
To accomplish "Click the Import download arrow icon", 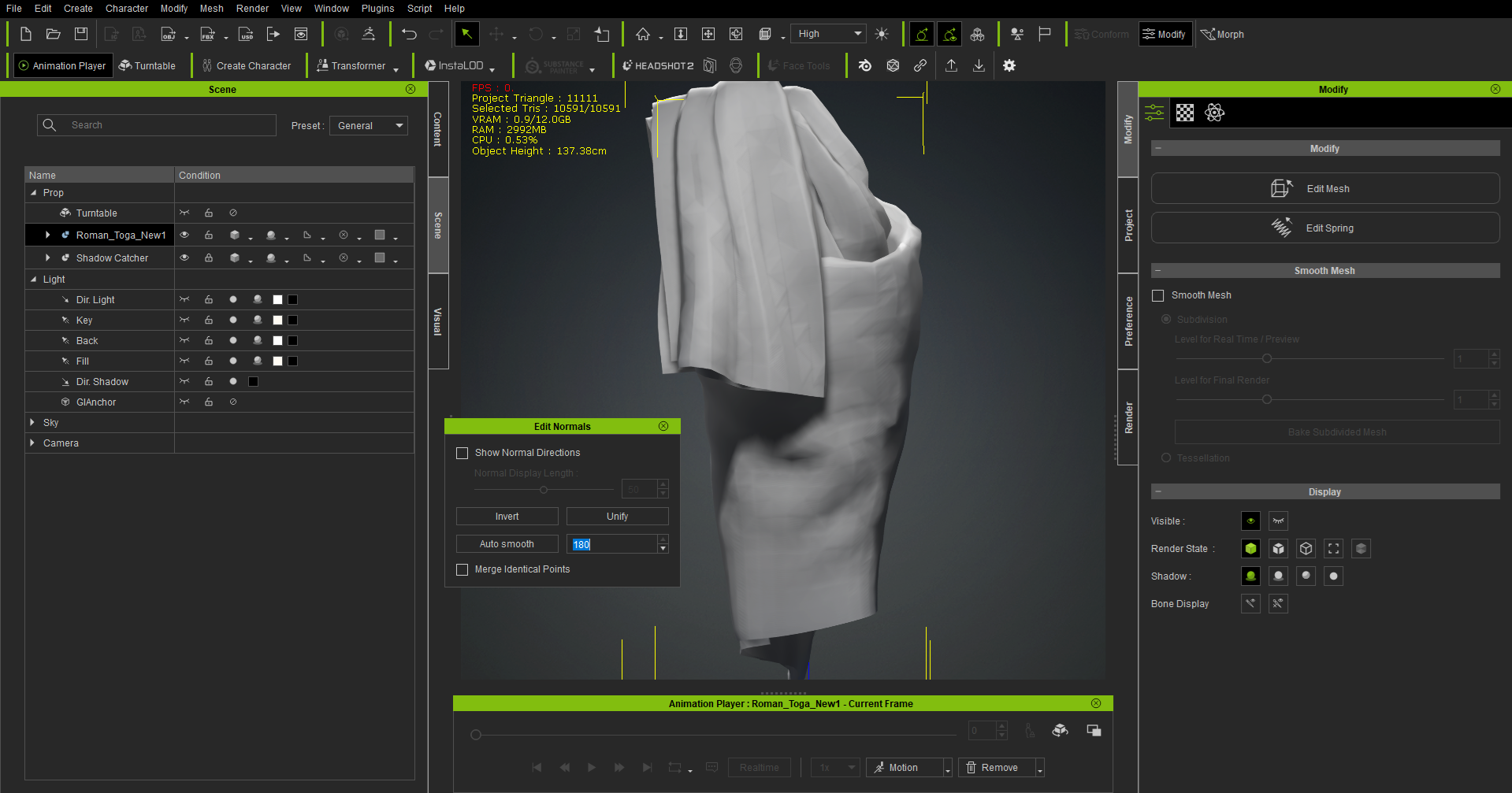I will click(x=979, y=65).
